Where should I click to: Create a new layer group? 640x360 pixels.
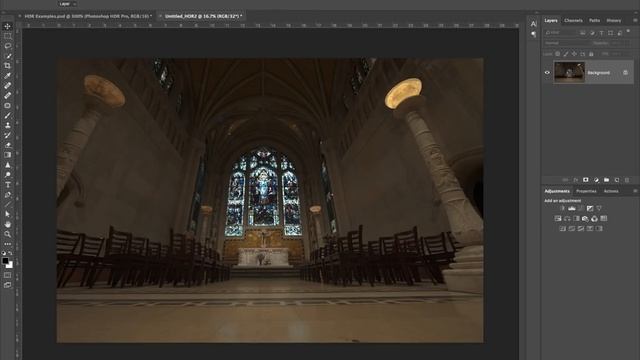[607, 180]
